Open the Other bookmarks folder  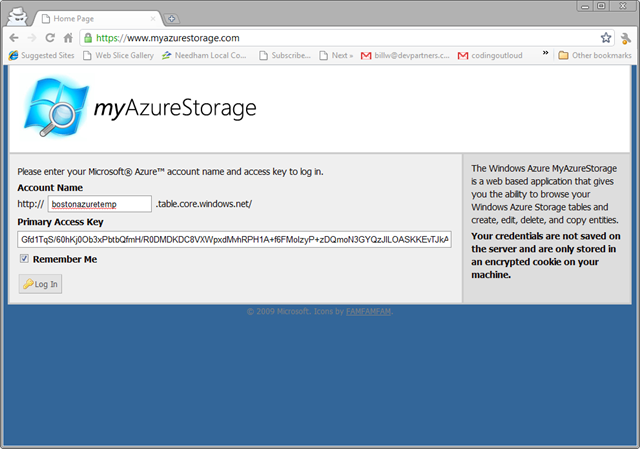coord(595,55)
